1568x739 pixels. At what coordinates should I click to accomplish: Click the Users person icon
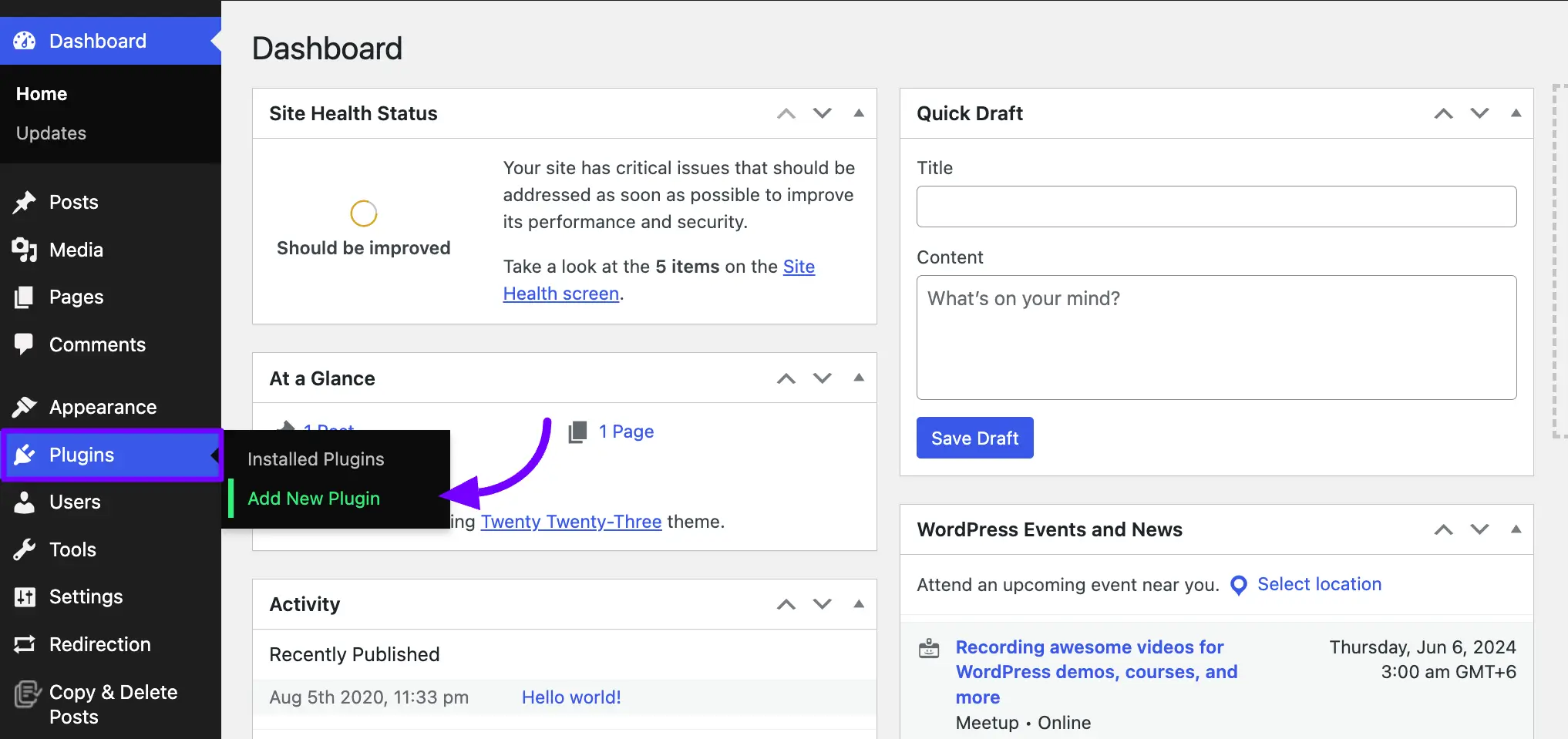pos(25,502)
